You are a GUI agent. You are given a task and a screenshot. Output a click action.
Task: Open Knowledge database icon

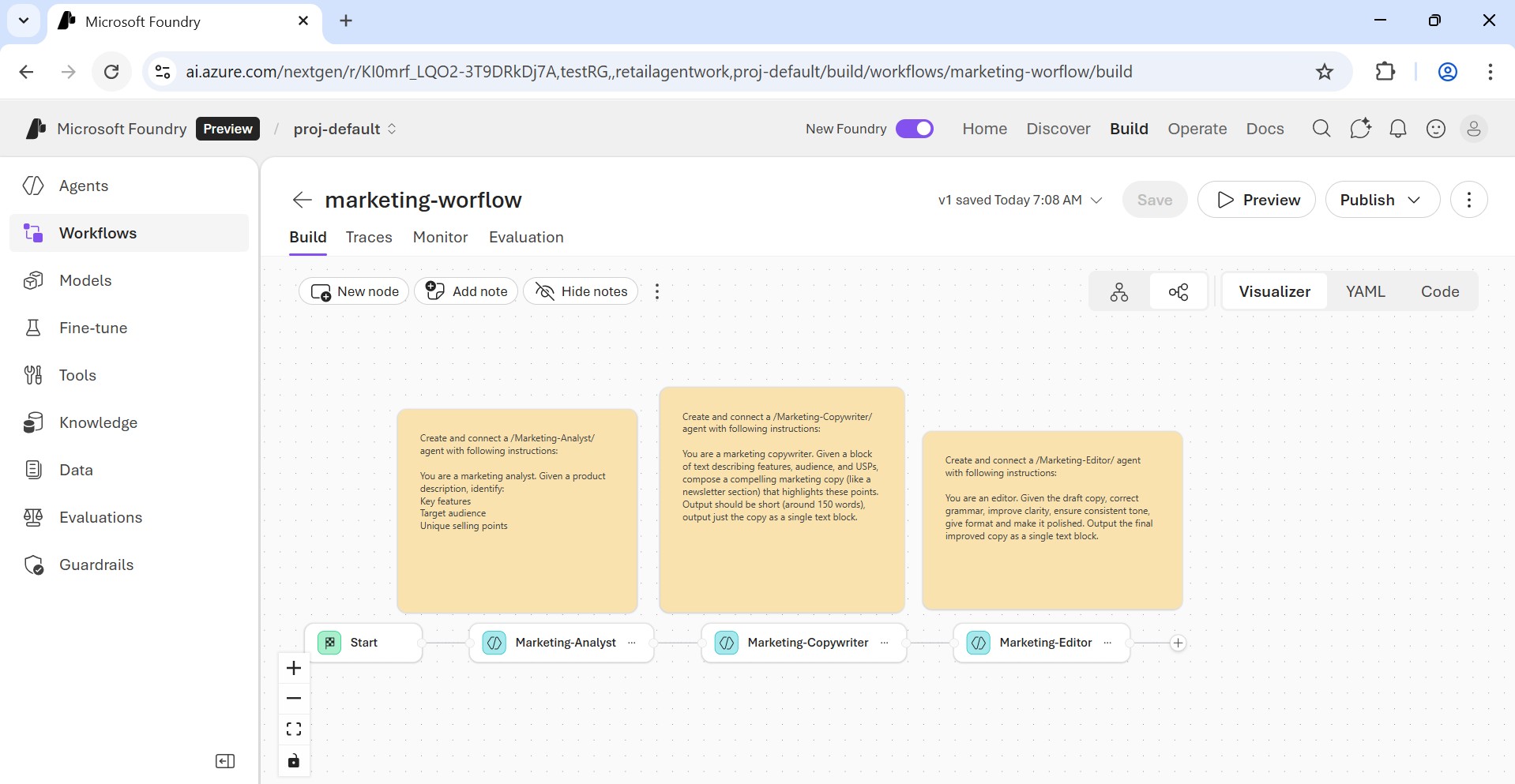tap(33, 422)
